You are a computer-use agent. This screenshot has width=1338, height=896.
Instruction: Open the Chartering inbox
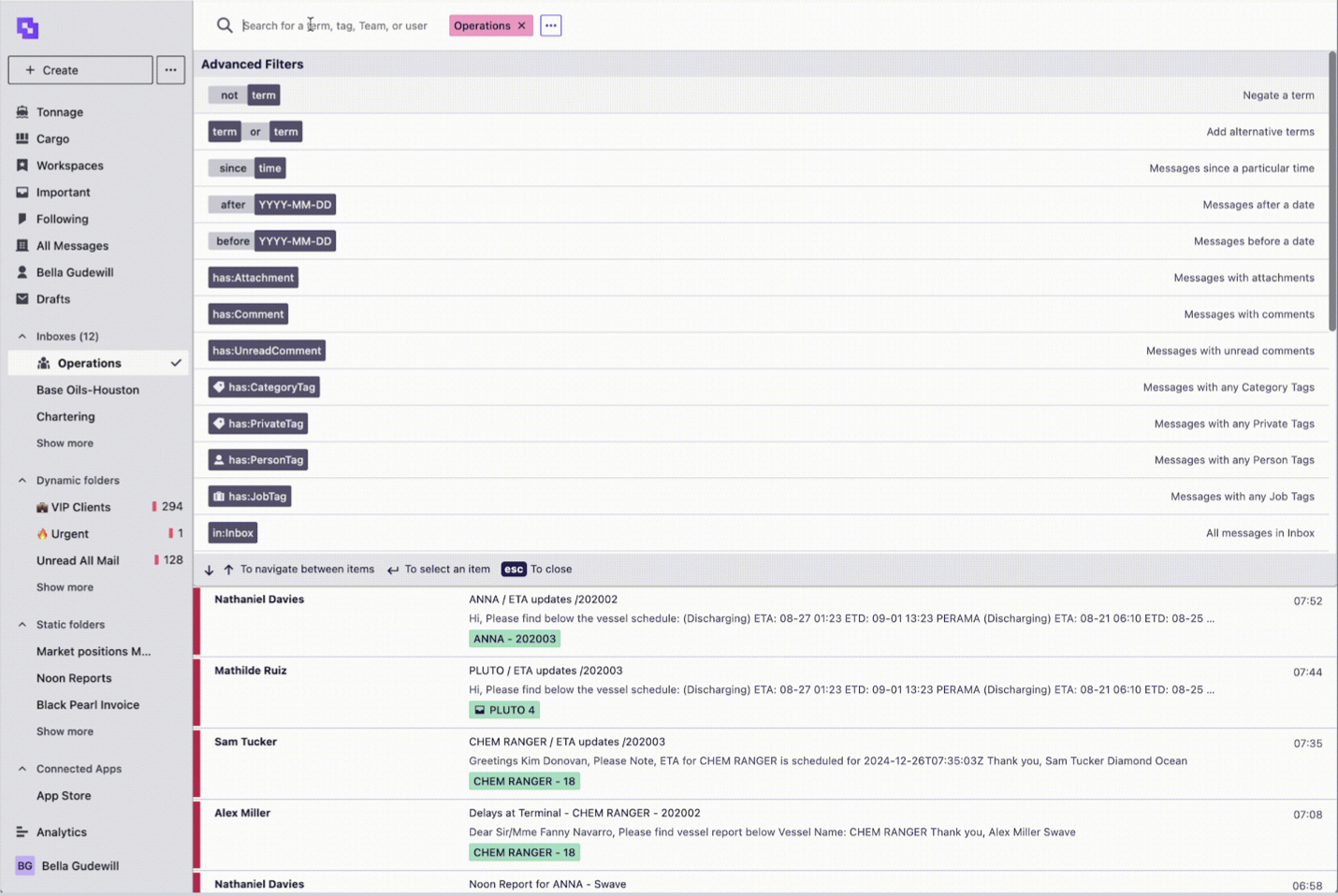click(65, 417)
